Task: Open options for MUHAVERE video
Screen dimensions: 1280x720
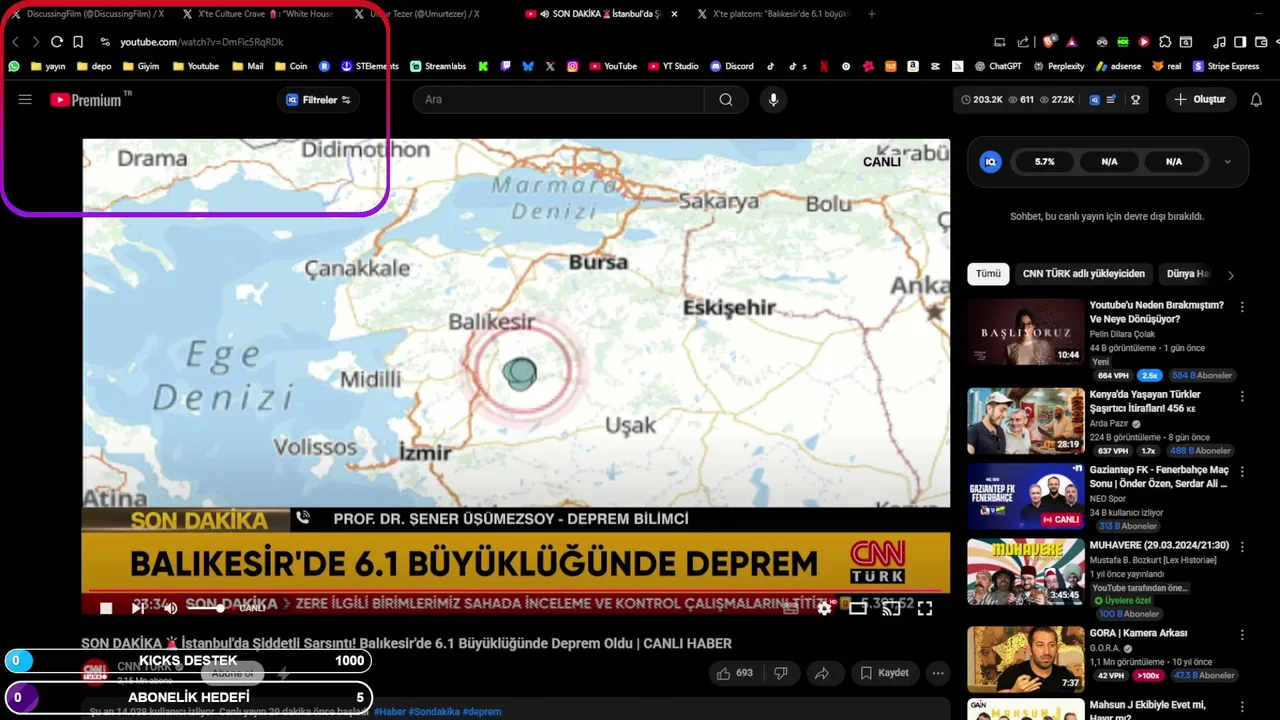Action: pyautogui.click(x=1242, y=547)
